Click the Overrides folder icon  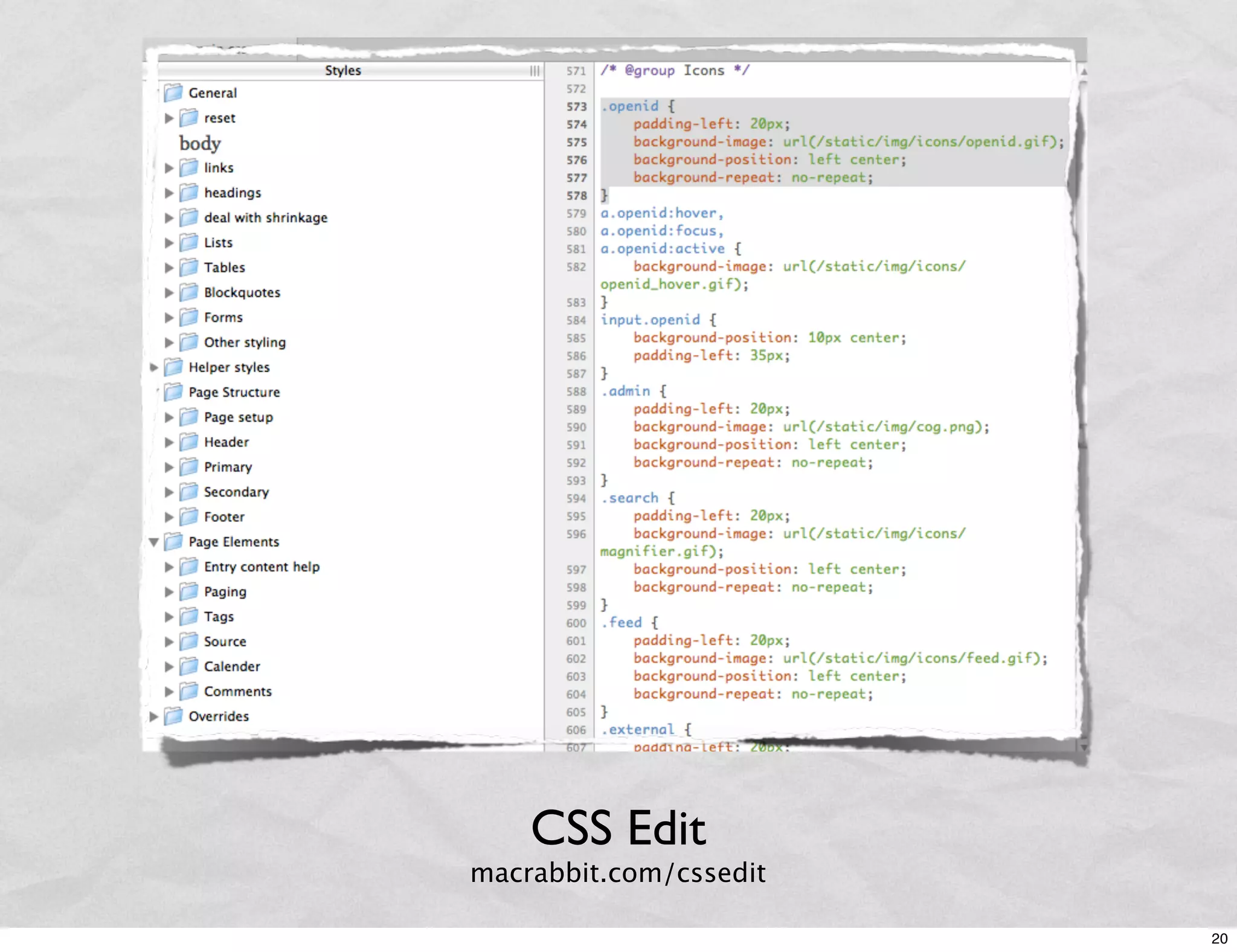click(174, 716)
